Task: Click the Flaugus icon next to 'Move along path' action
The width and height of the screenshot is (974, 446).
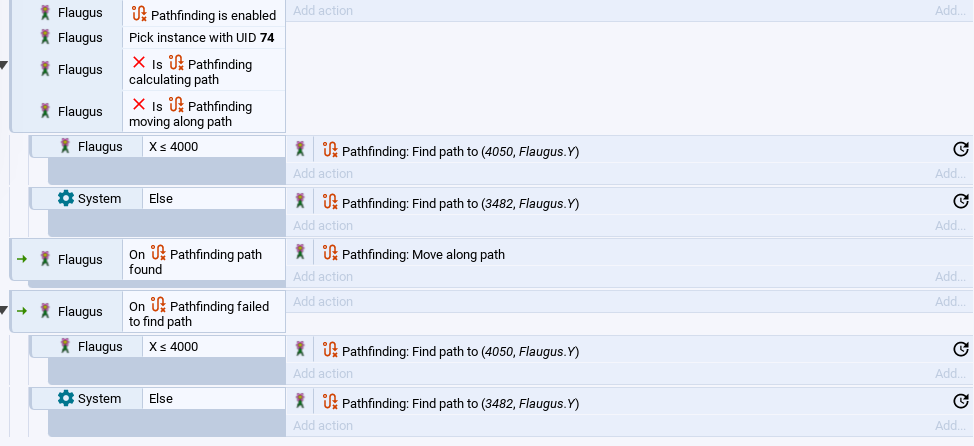Action: click(x=301, y=253)
